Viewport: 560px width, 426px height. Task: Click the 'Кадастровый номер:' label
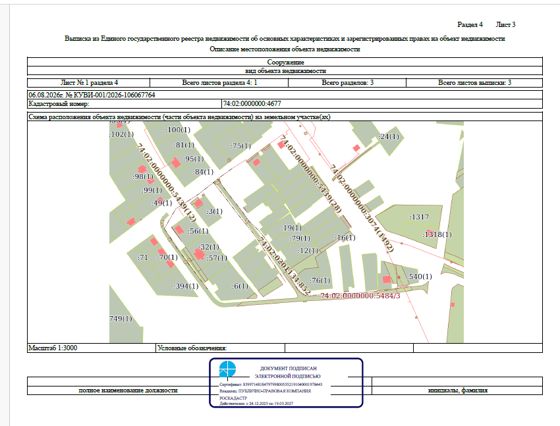(59, 104)
